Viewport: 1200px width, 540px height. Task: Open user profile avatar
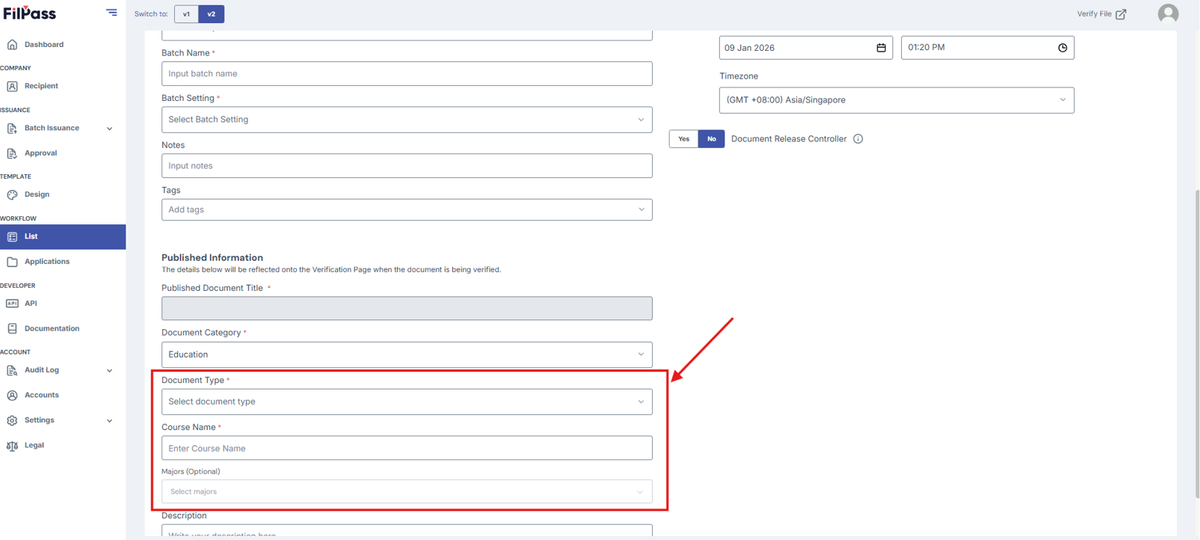(1168, 14)
